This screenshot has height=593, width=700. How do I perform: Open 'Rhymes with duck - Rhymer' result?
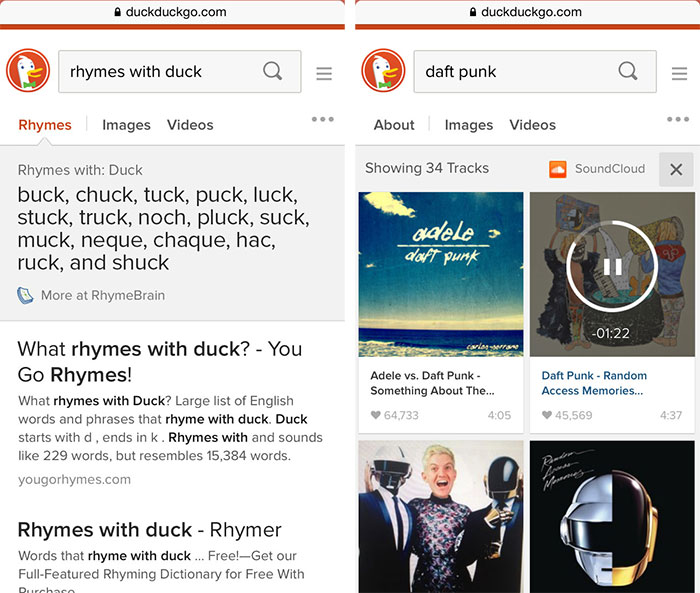(150, 530)
